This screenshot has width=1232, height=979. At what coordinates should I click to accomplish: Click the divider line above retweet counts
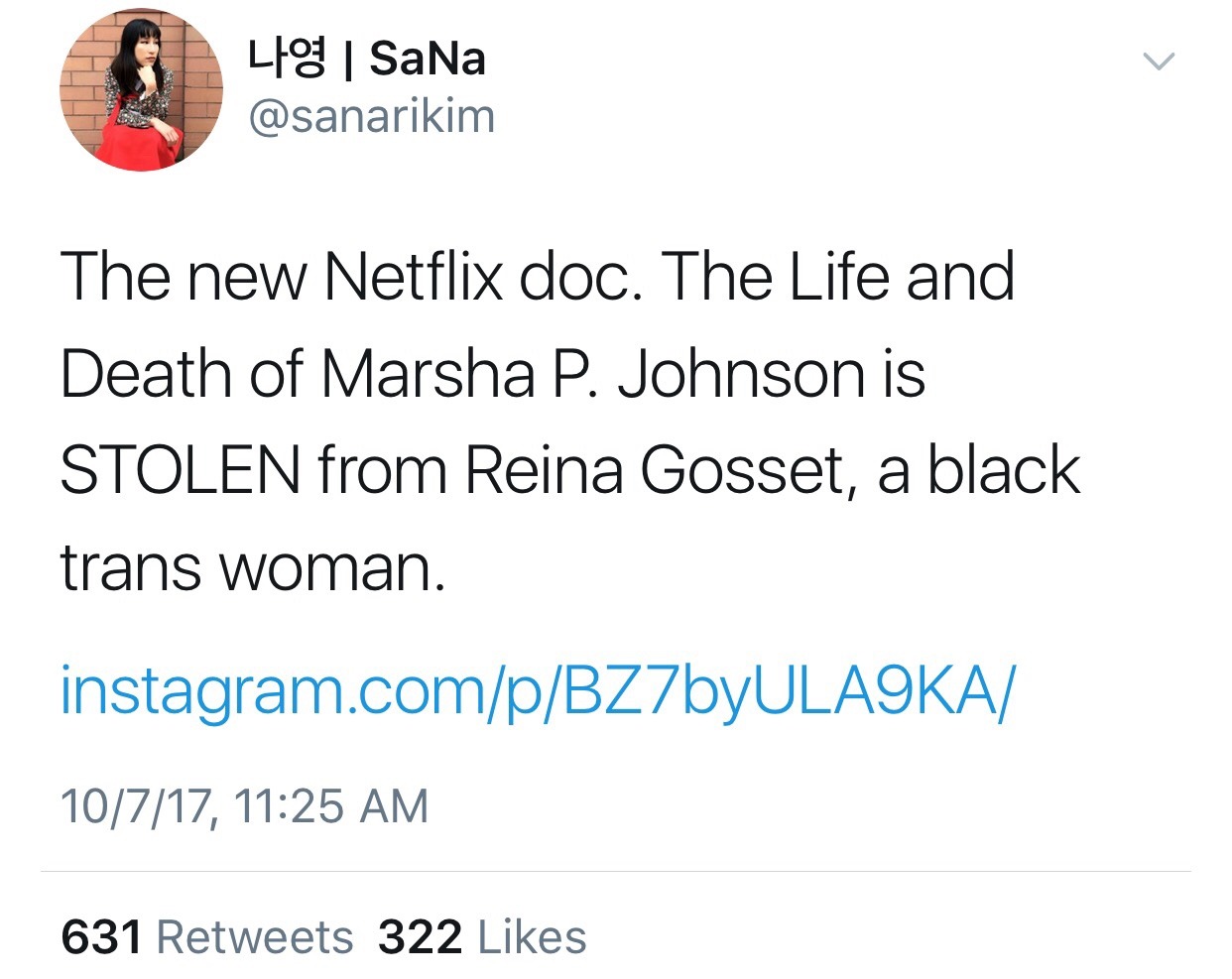click(x=615, y=872)
